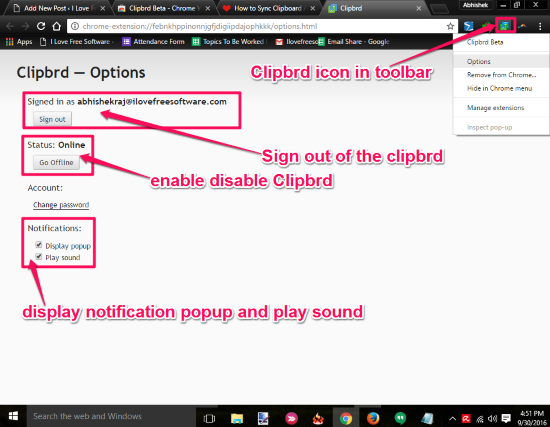Reload the page using the refresh icon
Screen dimensions: 550x427
point(41,26)
